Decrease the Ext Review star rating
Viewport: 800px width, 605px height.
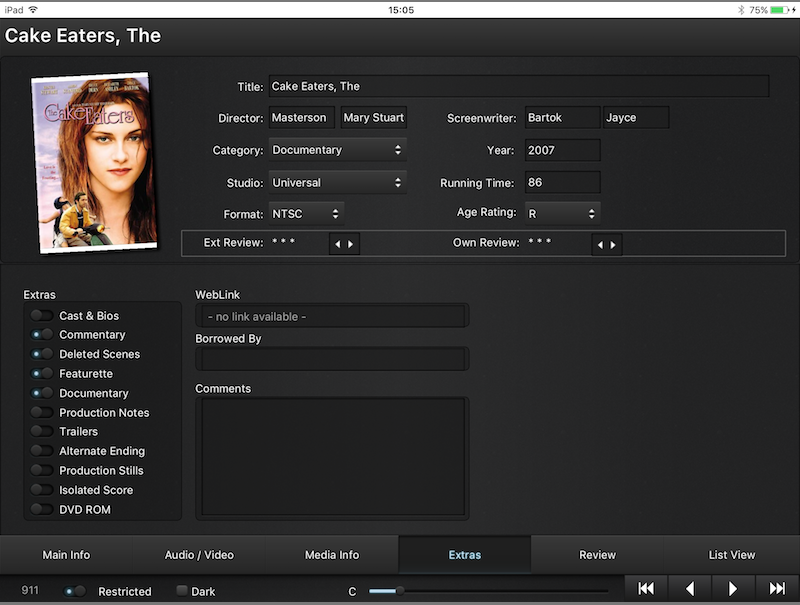pyautogui.click(x=337, y=244)
